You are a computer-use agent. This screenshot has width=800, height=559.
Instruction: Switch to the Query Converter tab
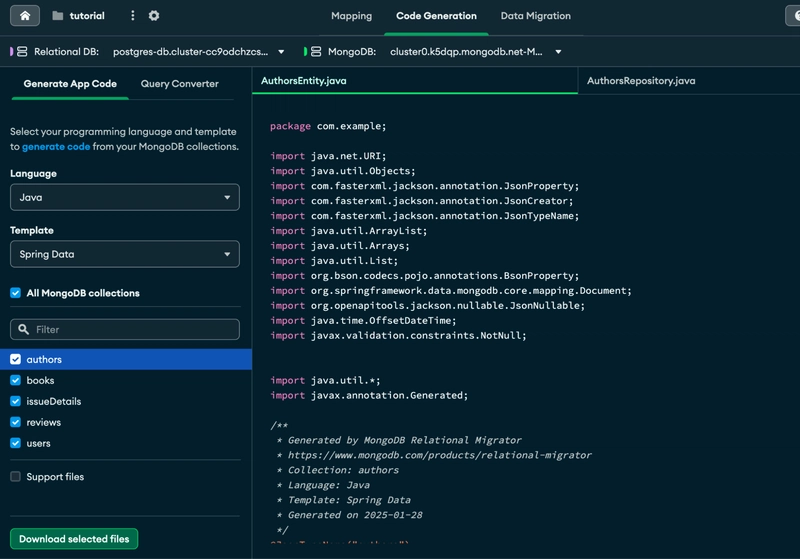tap(179, 84)
